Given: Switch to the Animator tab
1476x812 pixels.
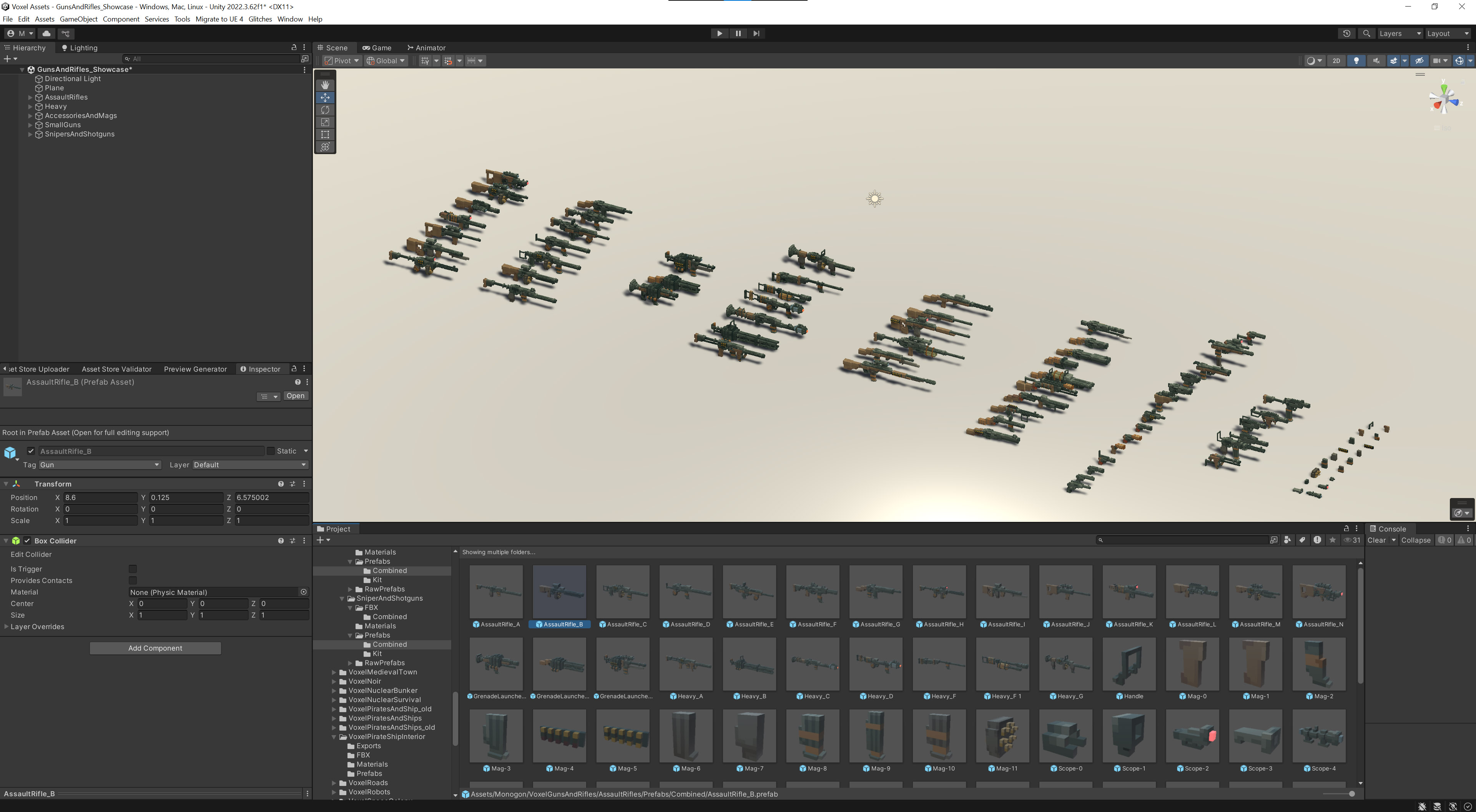Looking at the screenshot, I should click(426, 48).
